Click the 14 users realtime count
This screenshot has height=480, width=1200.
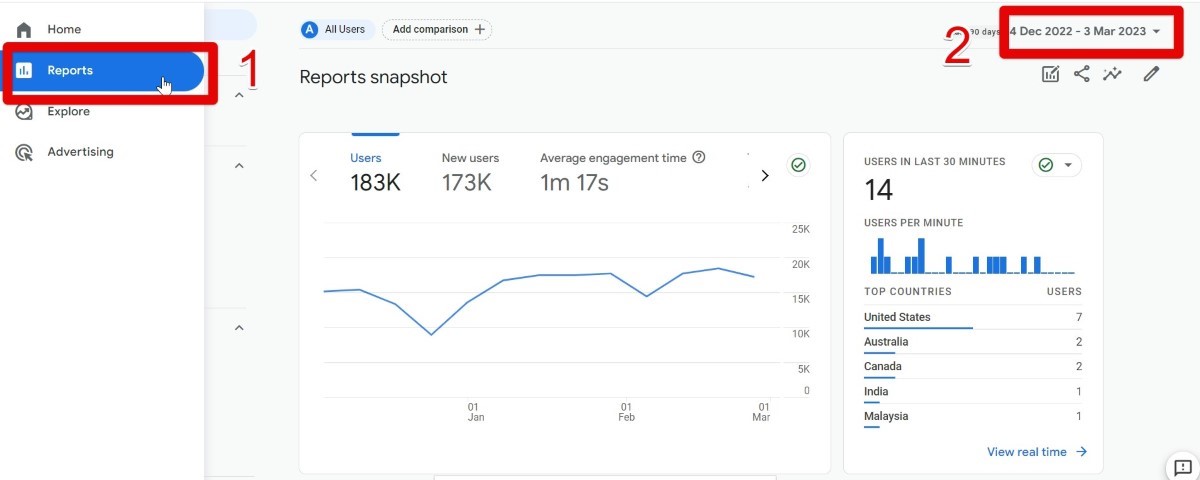pyautogui.click(x=879, y=190)
